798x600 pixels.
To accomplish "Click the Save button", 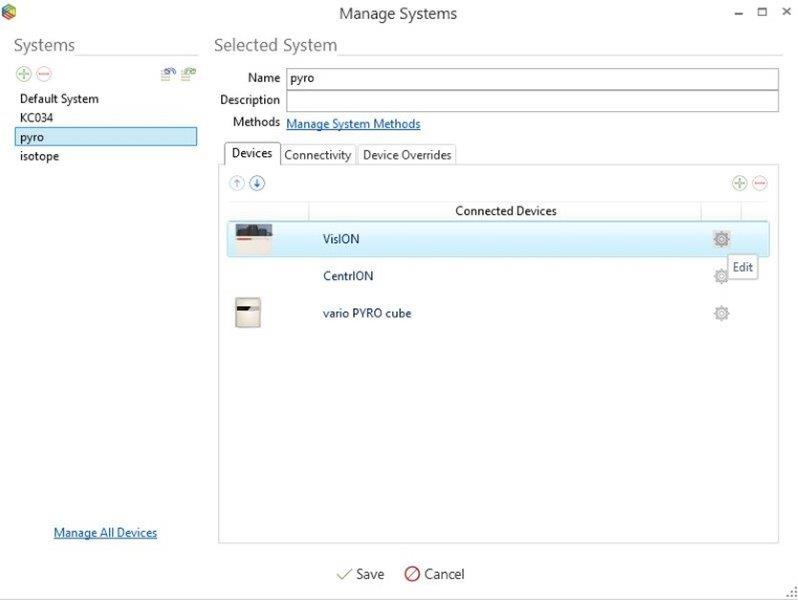I will point(360,574).
